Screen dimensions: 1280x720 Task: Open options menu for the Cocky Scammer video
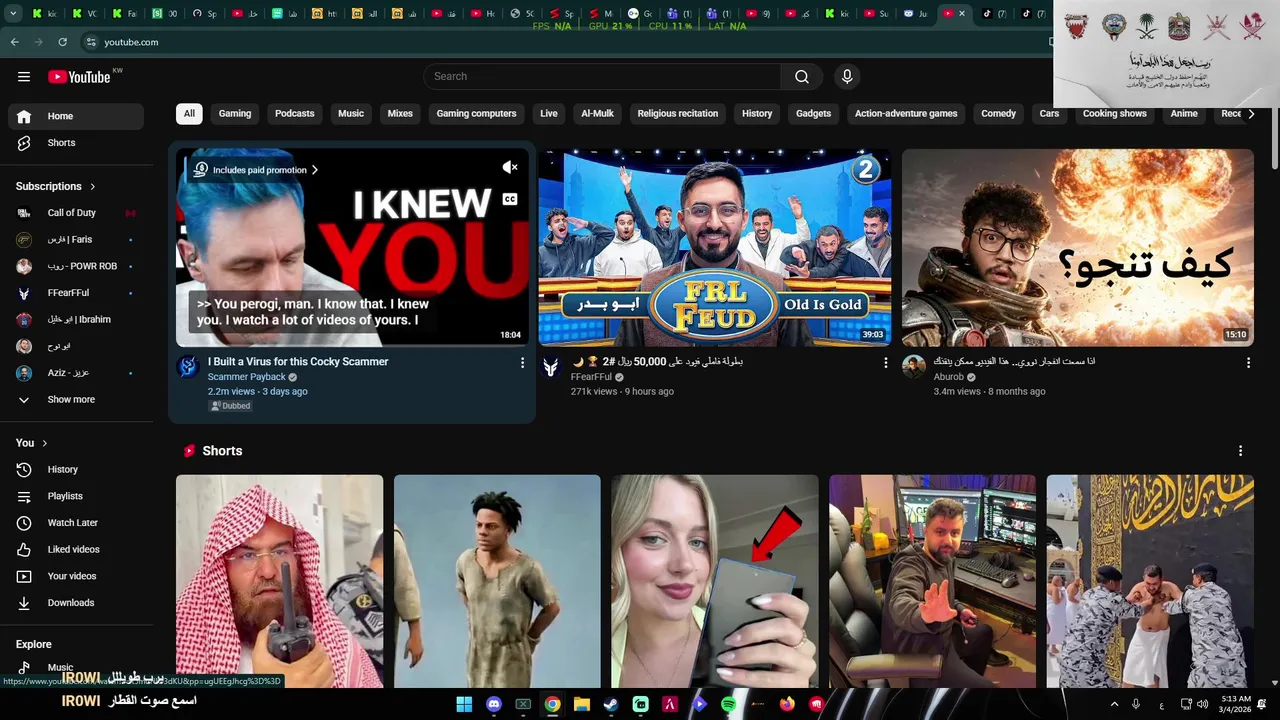[x=522, y=363]
